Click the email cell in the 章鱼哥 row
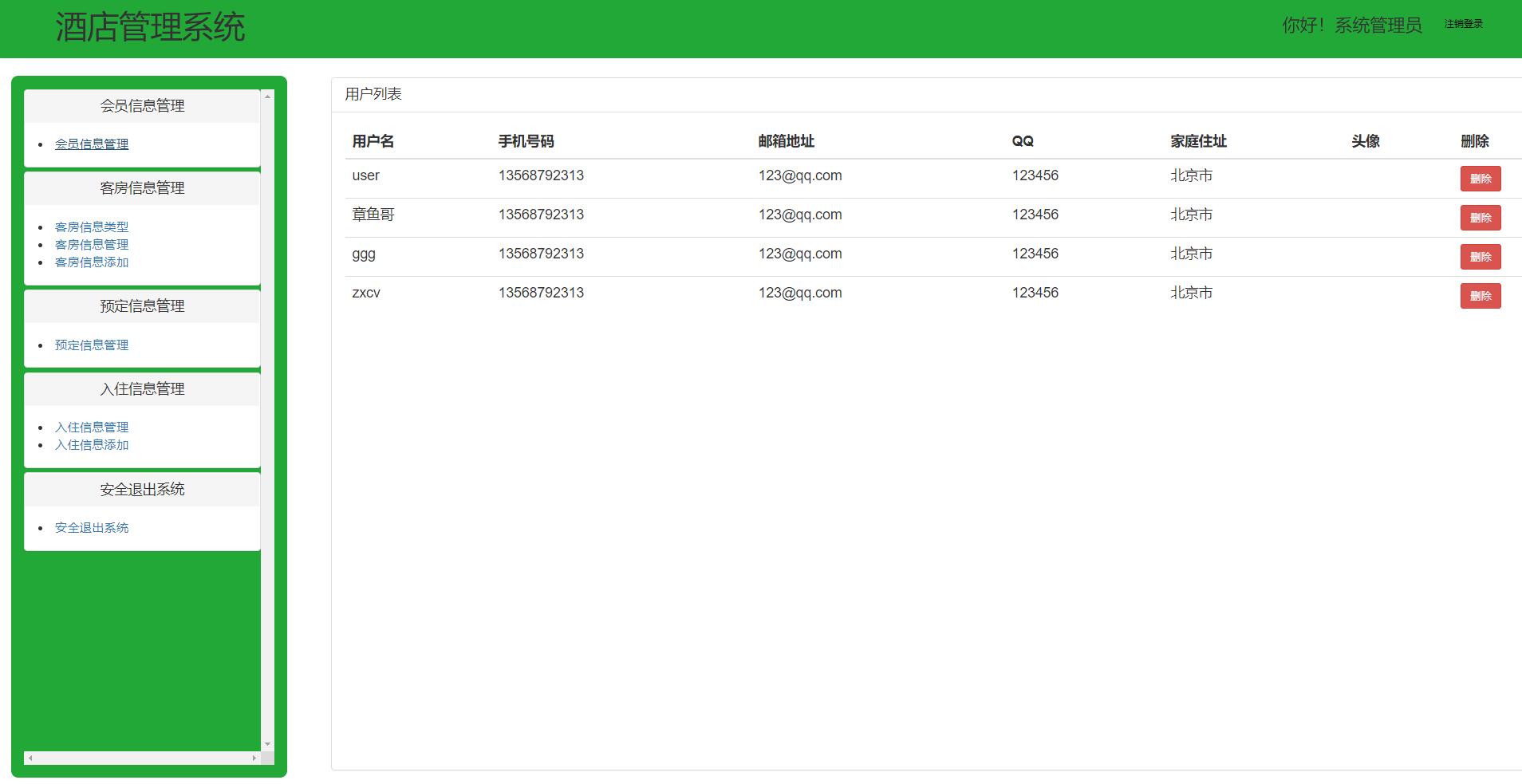The width and height of the screenshot is (1522, 784). (x=800, y=215)
